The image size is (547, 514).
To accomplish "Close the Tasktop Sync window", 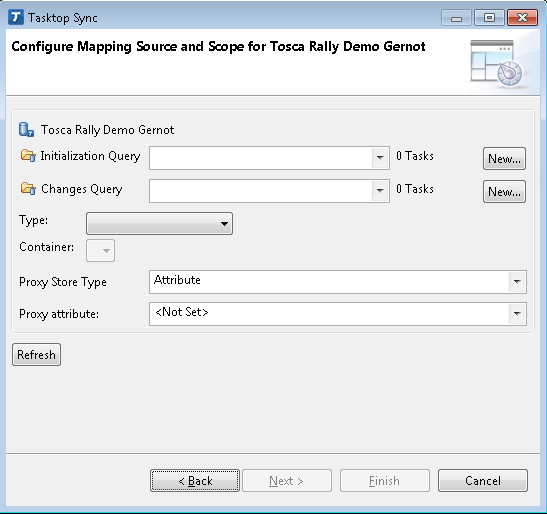I will pos(522,18).
